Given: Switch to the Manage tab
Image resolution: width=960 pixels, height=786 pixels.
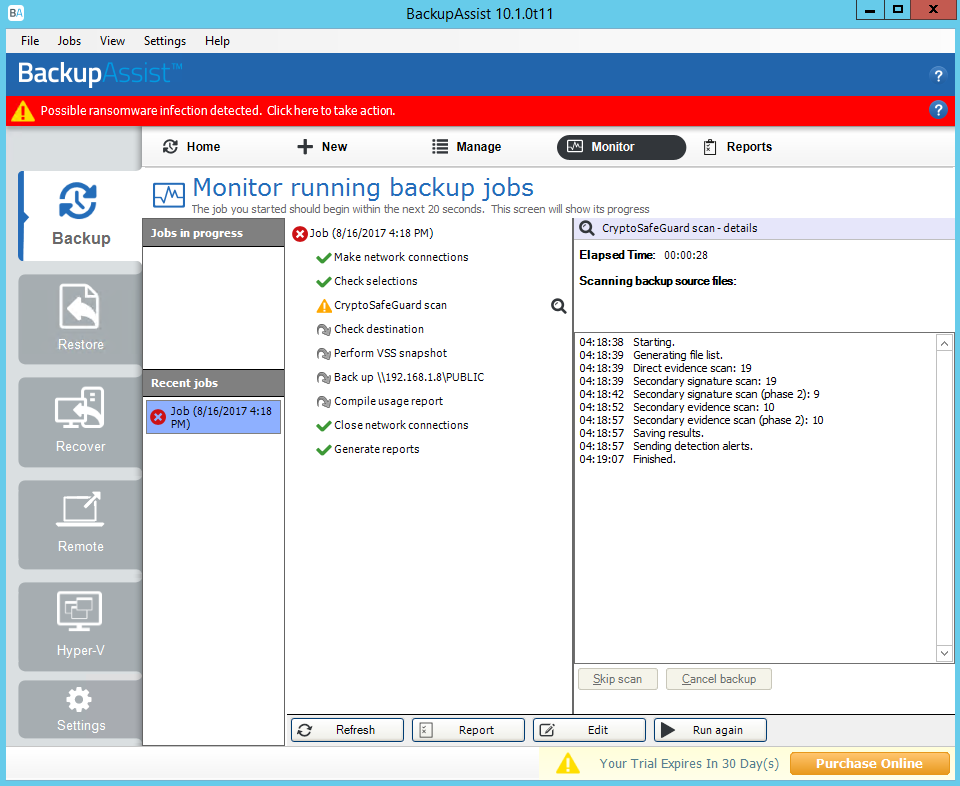Looking at the screenshot, I should point(467,147).
